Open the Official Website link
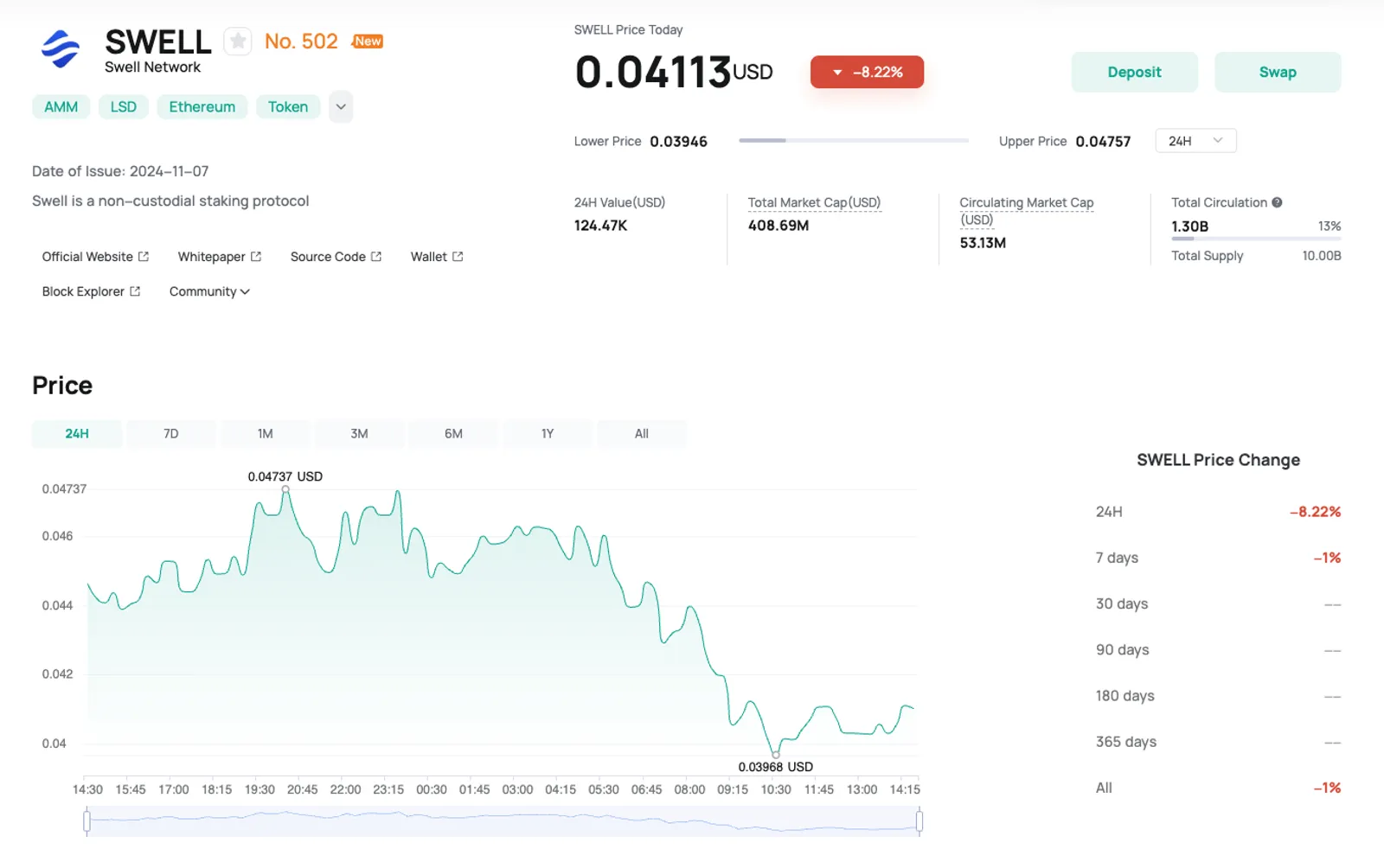Viewport: 1384px width, 868px height. click(x=95, y=257)
